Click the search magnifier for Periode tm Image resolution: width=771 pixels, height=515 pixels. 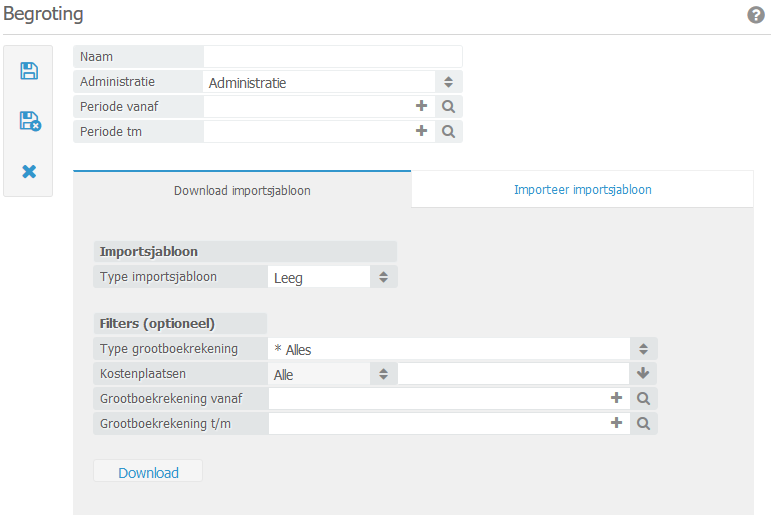point(449,131)
